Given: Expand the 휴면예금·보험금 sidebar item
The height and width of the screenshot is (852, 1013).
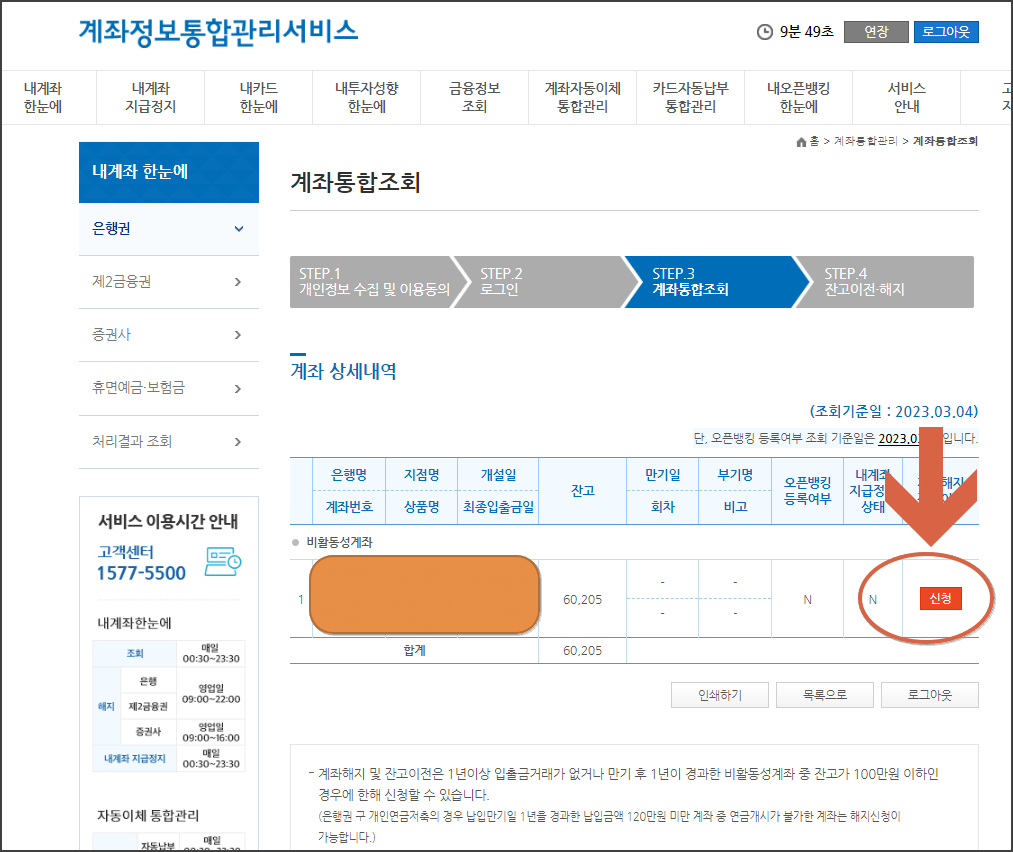Looking at the screenshot, I should (x=169, y=388).
